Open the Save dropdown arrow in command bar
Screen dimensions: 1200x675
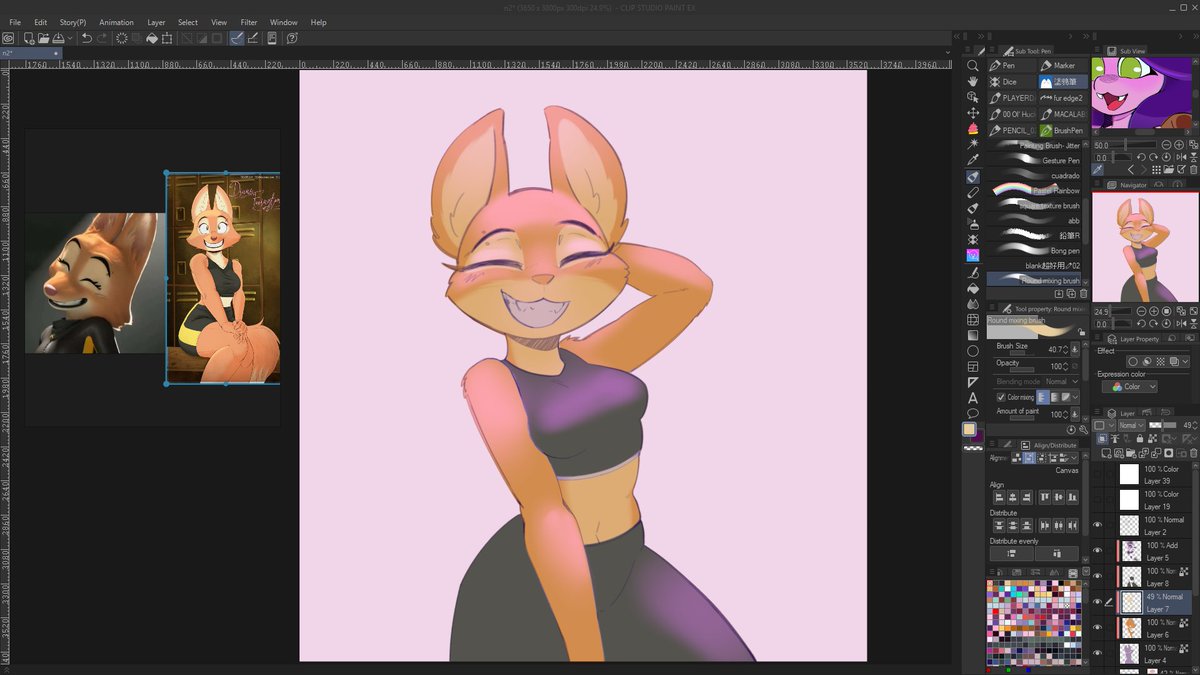69,38
